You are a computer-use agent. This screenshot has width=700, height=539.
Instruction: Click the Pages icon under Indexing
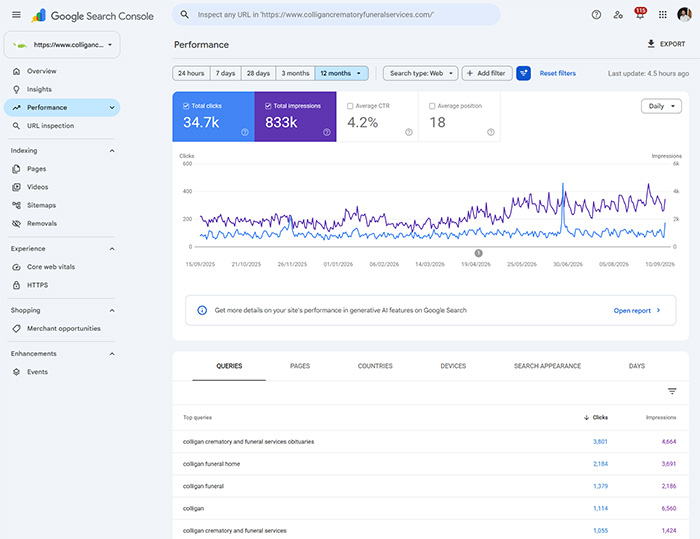tap(17, 169)
